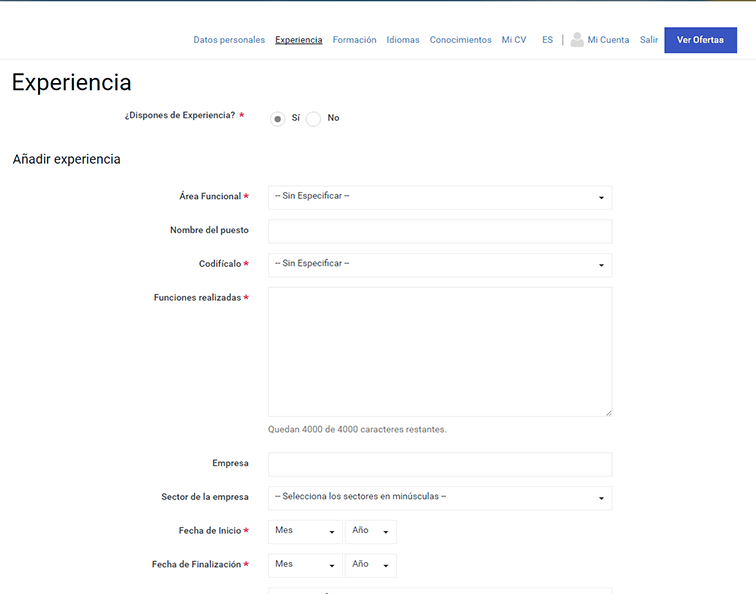Viewport: 756px width, 594px height.
Task: Pick year for Fecha de Finalización
Action: [370, 565]
